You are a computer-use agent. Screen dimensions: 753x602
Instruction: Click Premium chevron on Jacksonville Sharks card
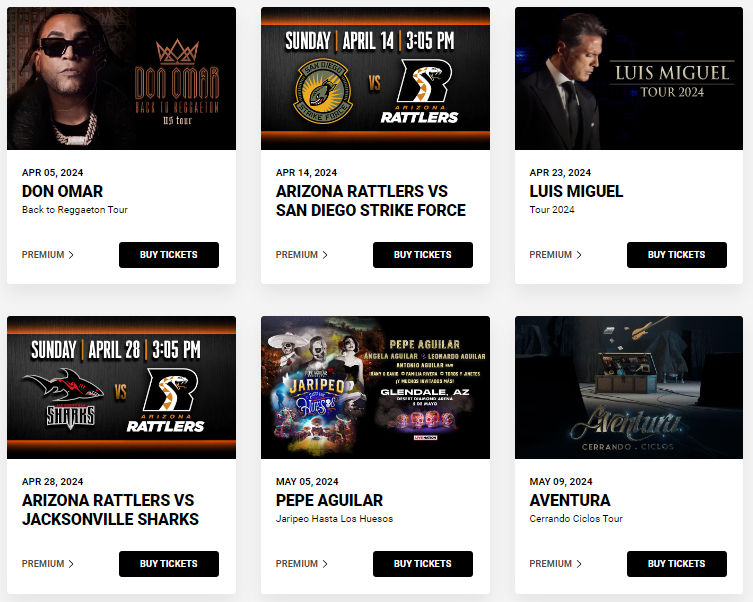[x=71, y=564]
